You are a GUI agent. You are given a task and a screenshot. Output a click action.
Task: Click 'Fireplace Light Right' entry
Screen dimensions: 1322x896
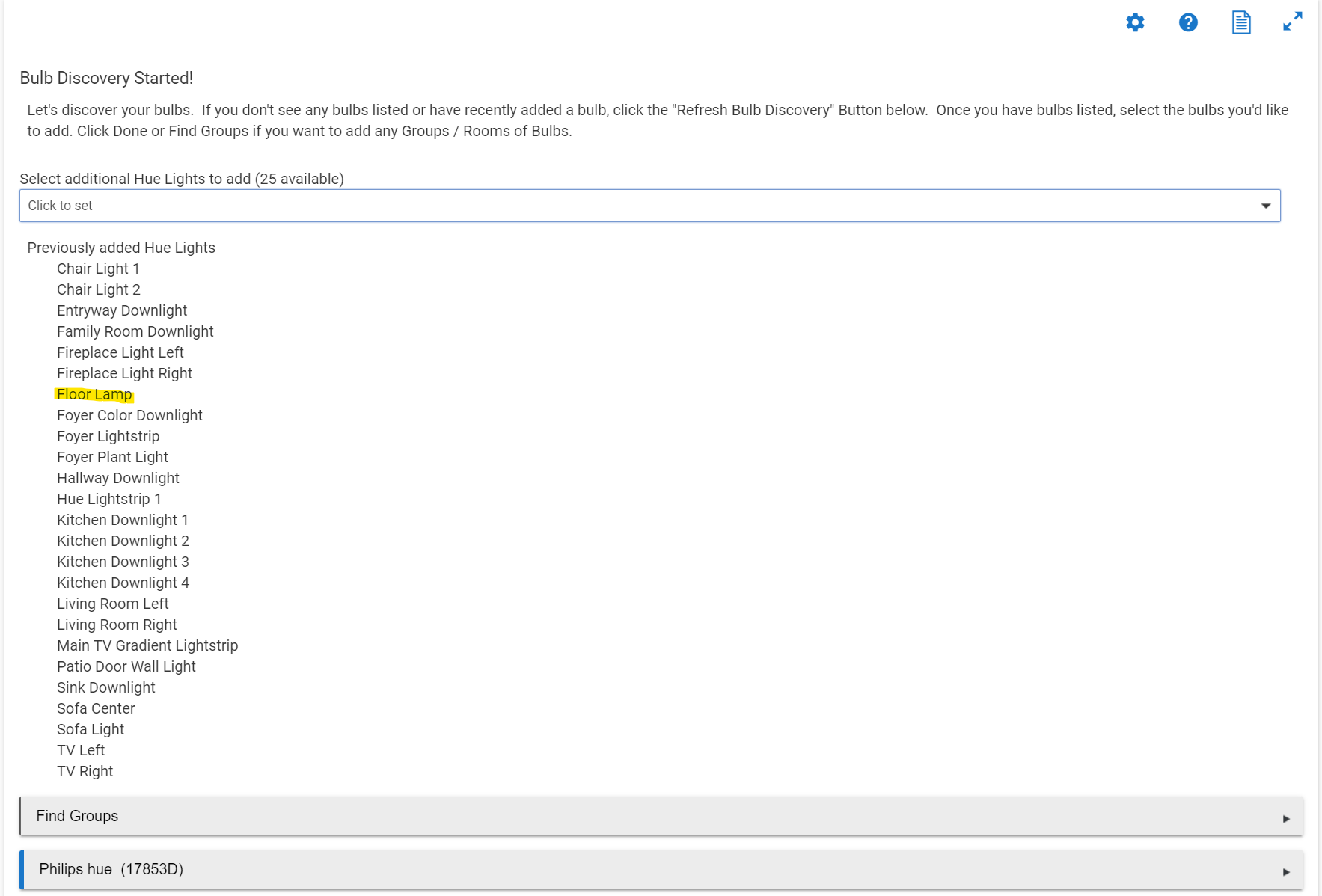click(125, 373)
